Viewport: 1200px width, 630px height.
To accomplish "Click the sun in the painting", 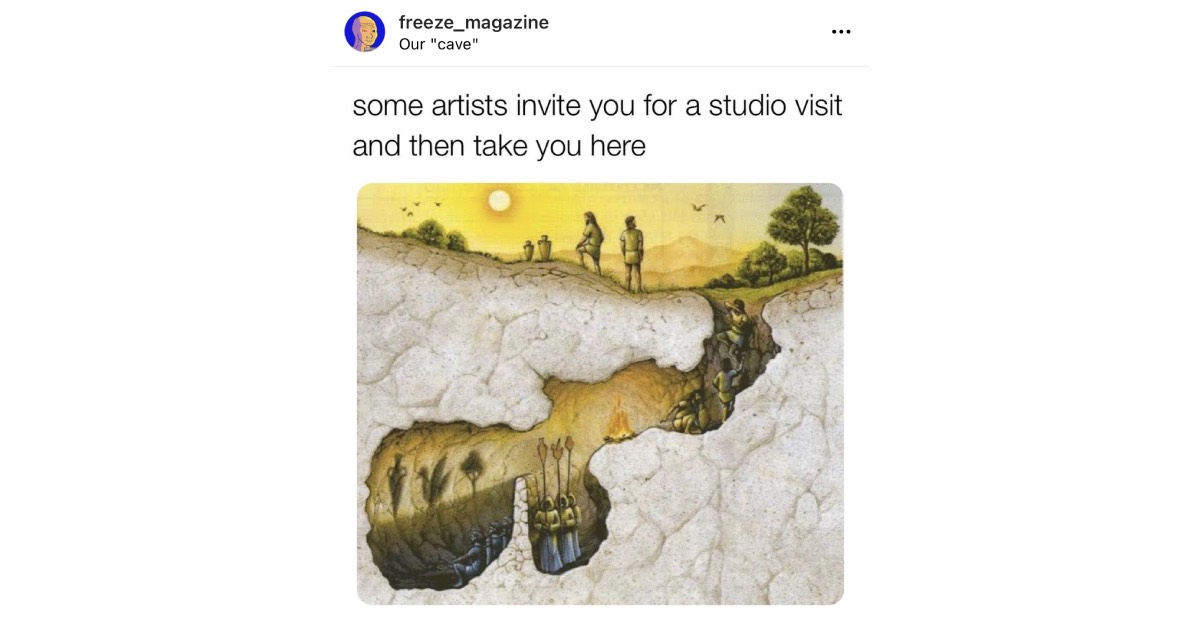I will coord(498,202).
